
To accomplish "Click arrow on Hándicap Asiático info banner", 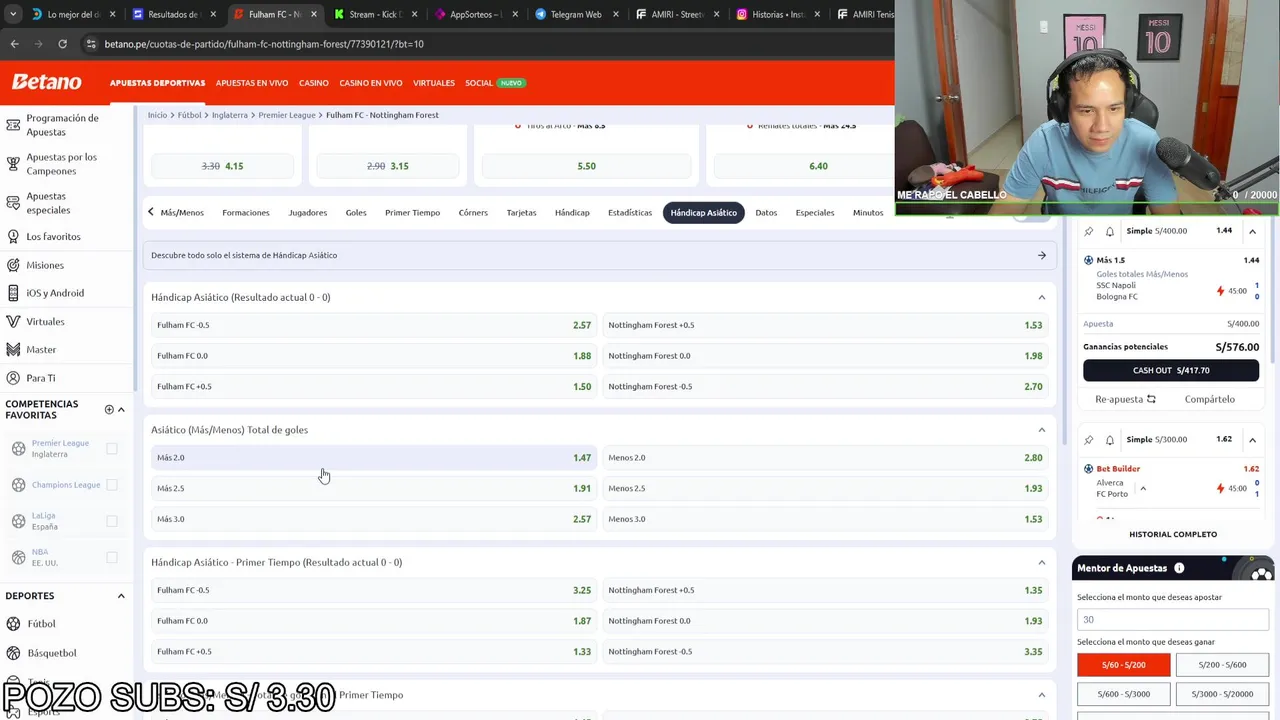I will coord(1041,255).
